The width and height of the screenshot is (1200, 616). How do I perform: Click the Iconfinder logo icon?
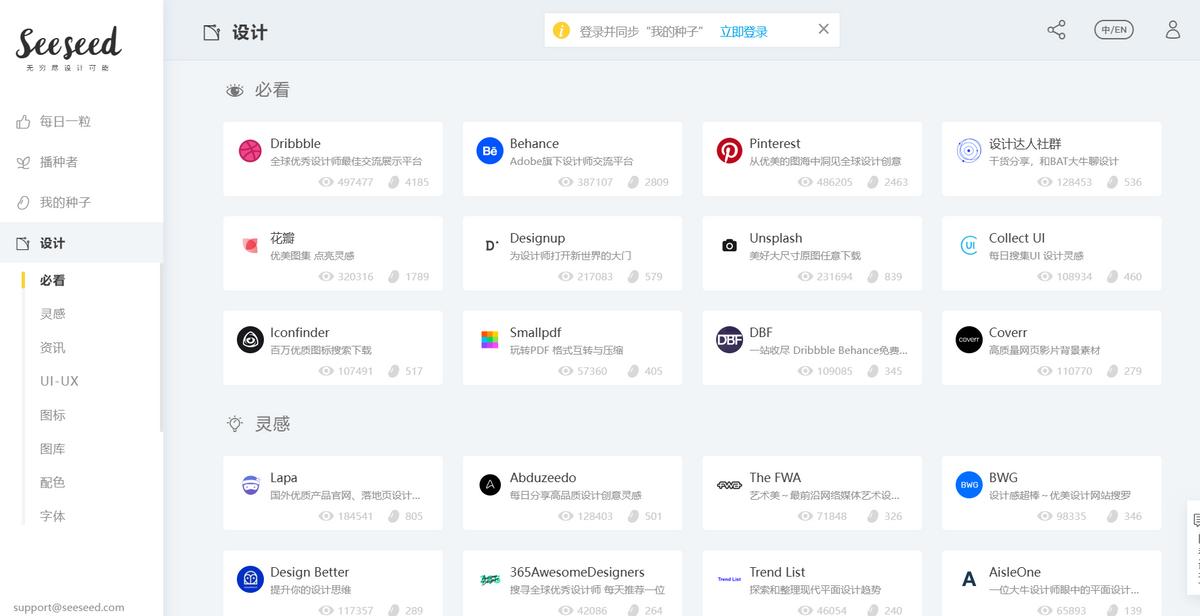point(249,340)
